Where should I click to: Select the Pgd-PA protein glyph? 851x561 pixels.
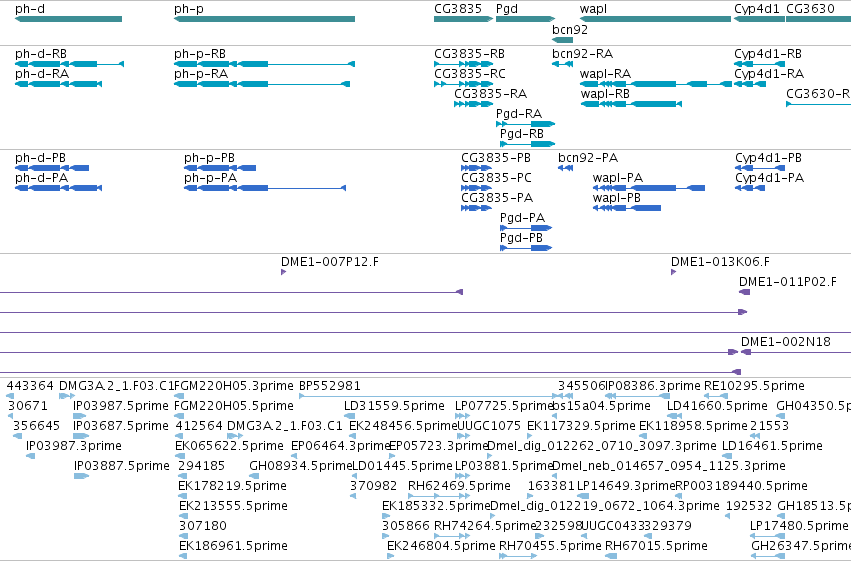[526, 228]
